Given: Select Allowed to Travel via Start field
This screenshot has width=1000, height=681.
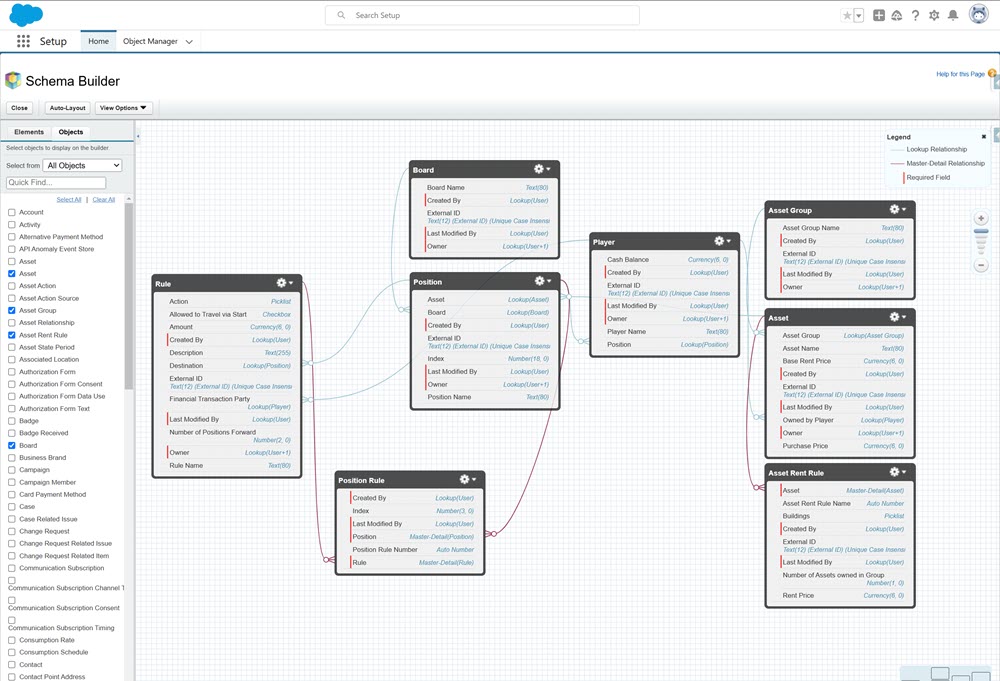Looking at the screenshot, I should [230, 314].
